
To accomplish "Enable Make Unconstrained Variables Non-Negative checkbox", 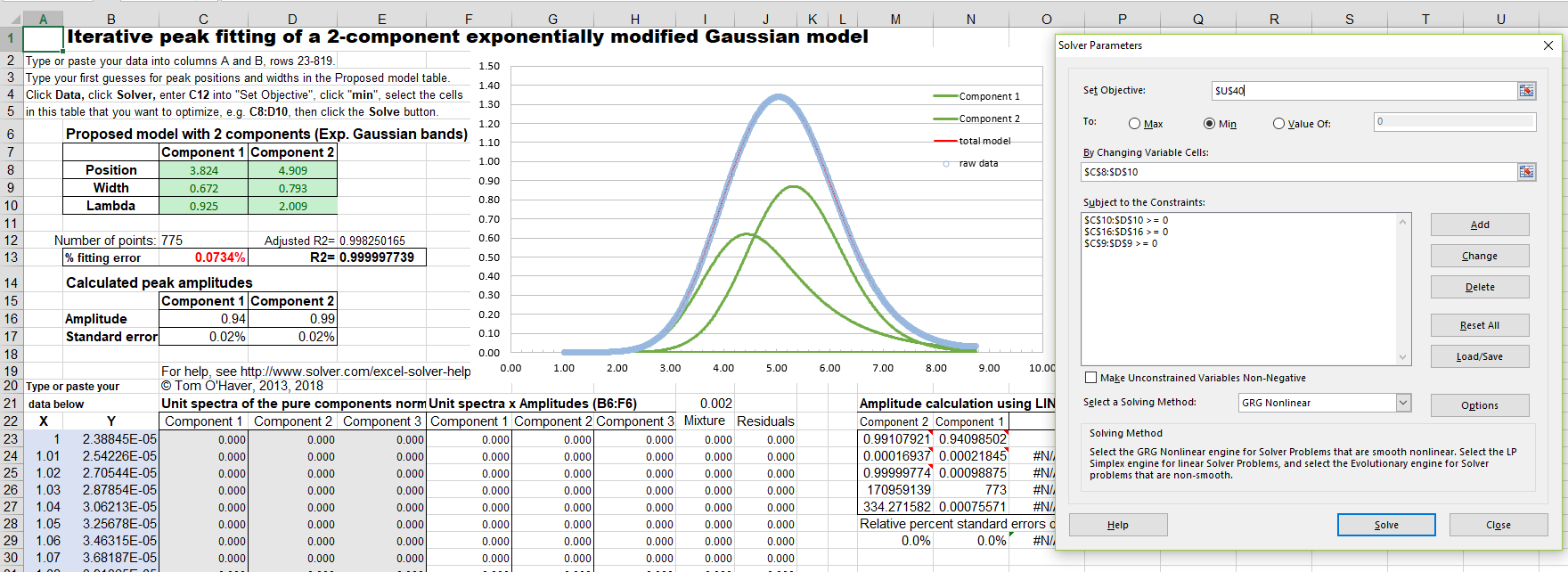I will 1090,378.
